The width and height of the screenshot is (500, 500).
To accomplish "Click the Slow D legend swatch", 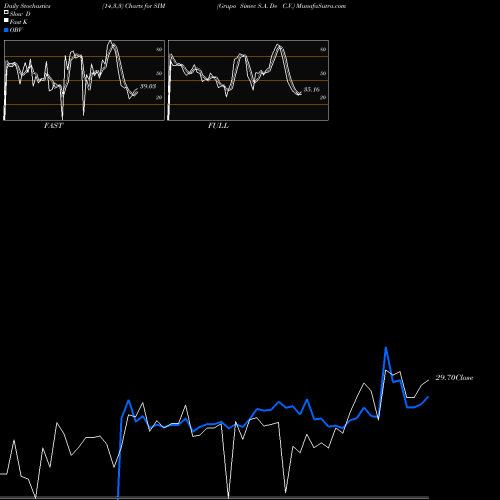I will click(x=6, y=12).
